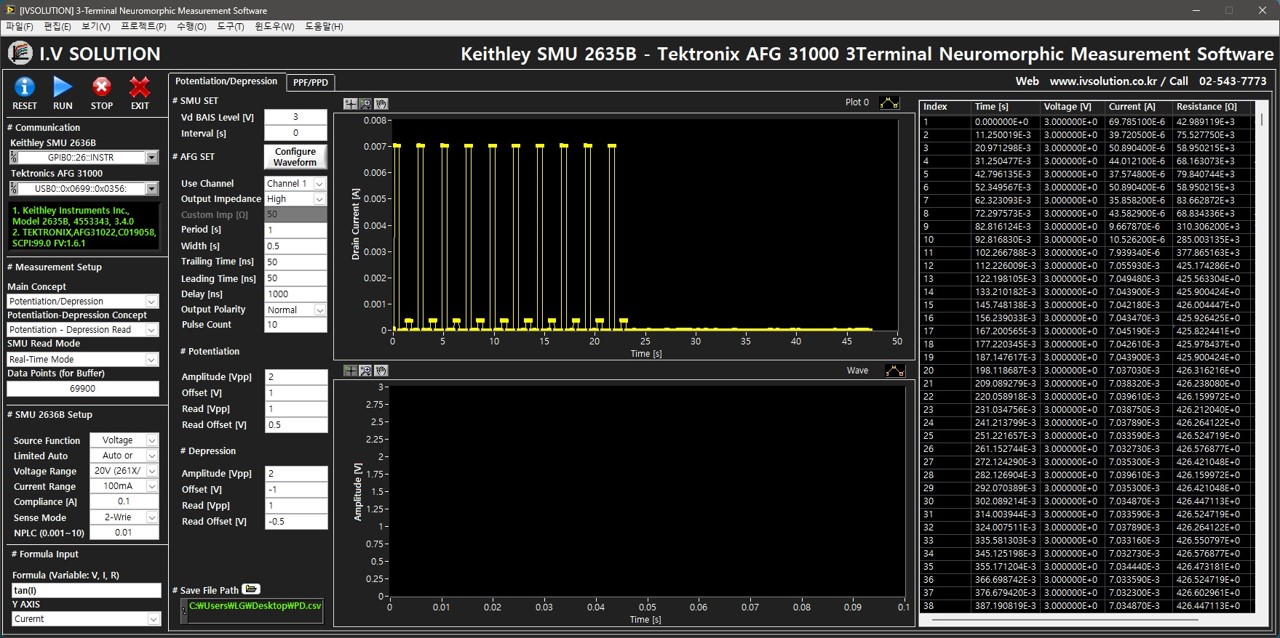Viewport: 1280px width, 638px height.
Task: Click the Period [s] input field
Action: (x=295, y=230)
